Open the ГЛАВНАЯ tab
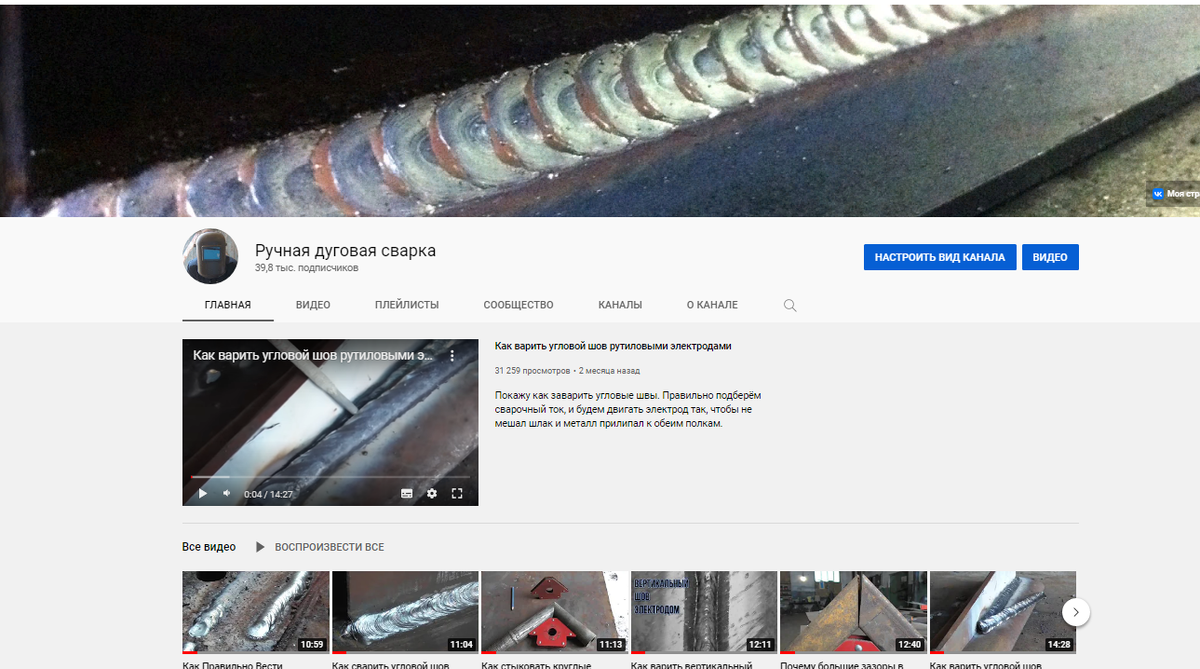The height and width of the screenshot is (669, 1200). click(228, 305)
